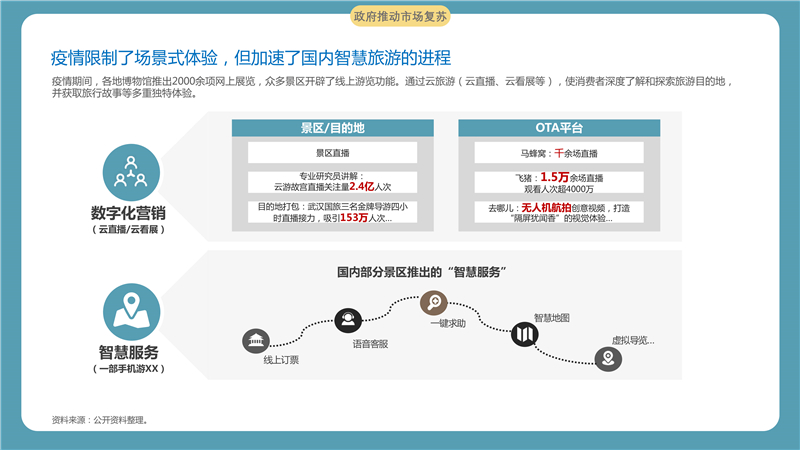Click the 景区直播 box
Viewport: 800px width, 450px height.
click(x=333, y=153)
